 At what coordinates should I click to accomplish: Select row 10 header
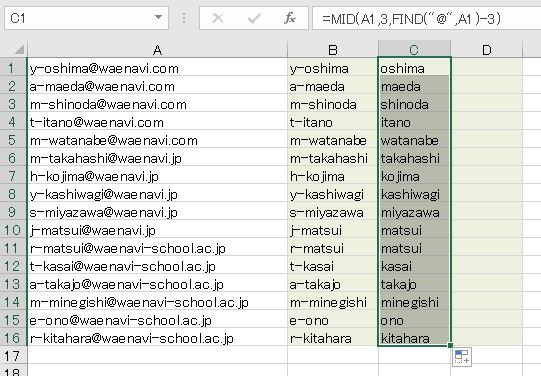[13, 230]
